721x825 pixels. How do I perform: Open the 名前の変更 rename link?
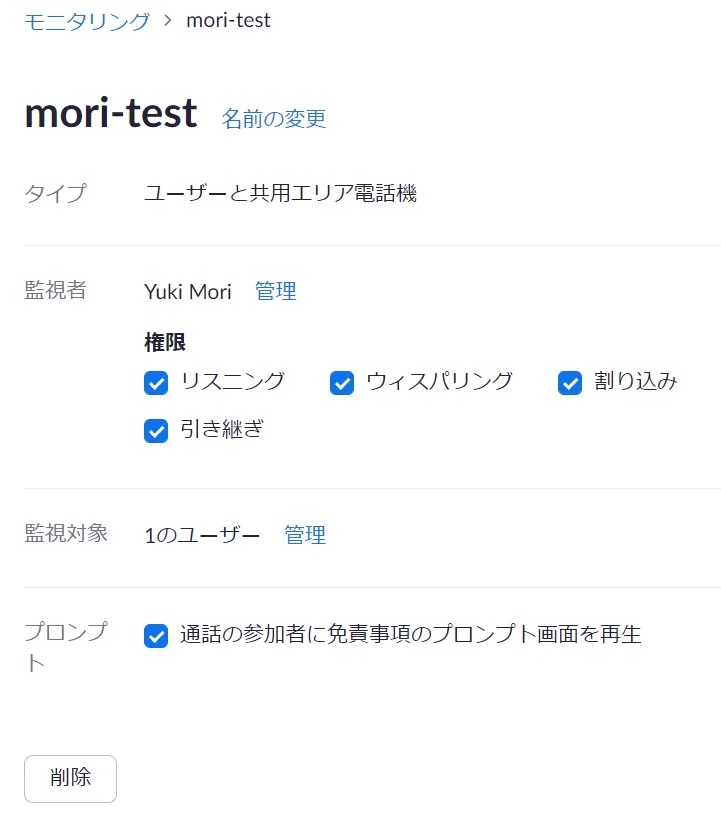tap(274, 118)
